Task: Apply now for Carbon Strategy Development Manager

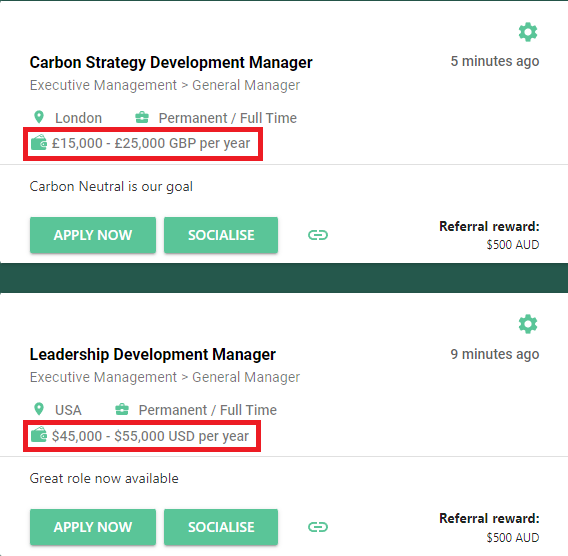Action: 93,235
